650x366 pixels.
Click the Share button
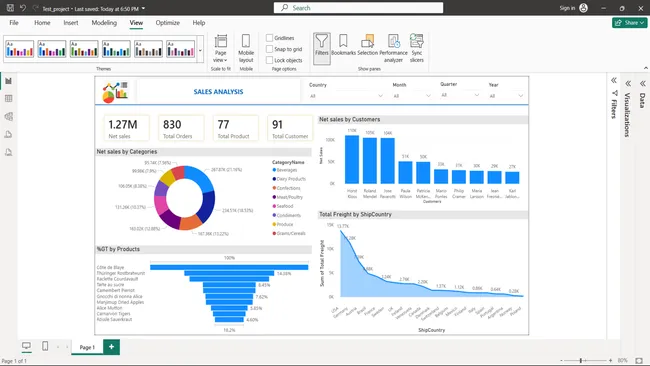(629, 23)
